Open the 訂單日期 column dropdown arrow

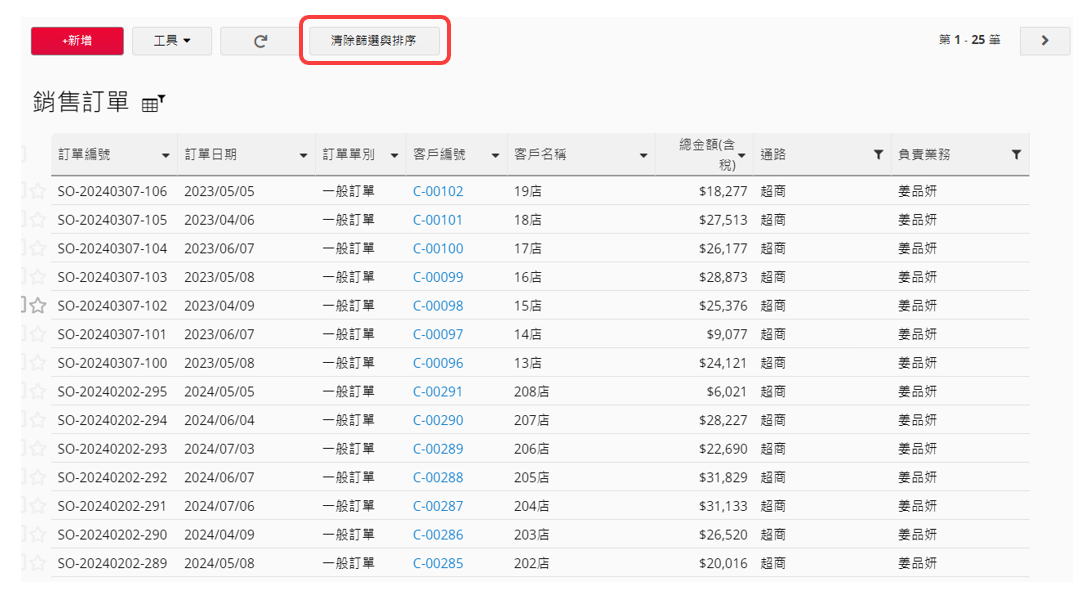tap(303, 156)
